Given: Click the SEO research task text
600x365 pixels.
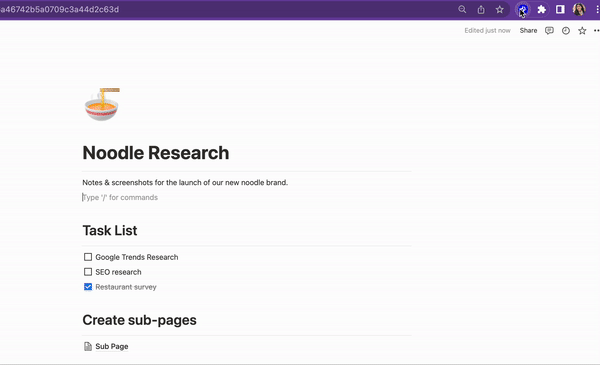Looking at the screenshot, I should click(x=118, y=272).
